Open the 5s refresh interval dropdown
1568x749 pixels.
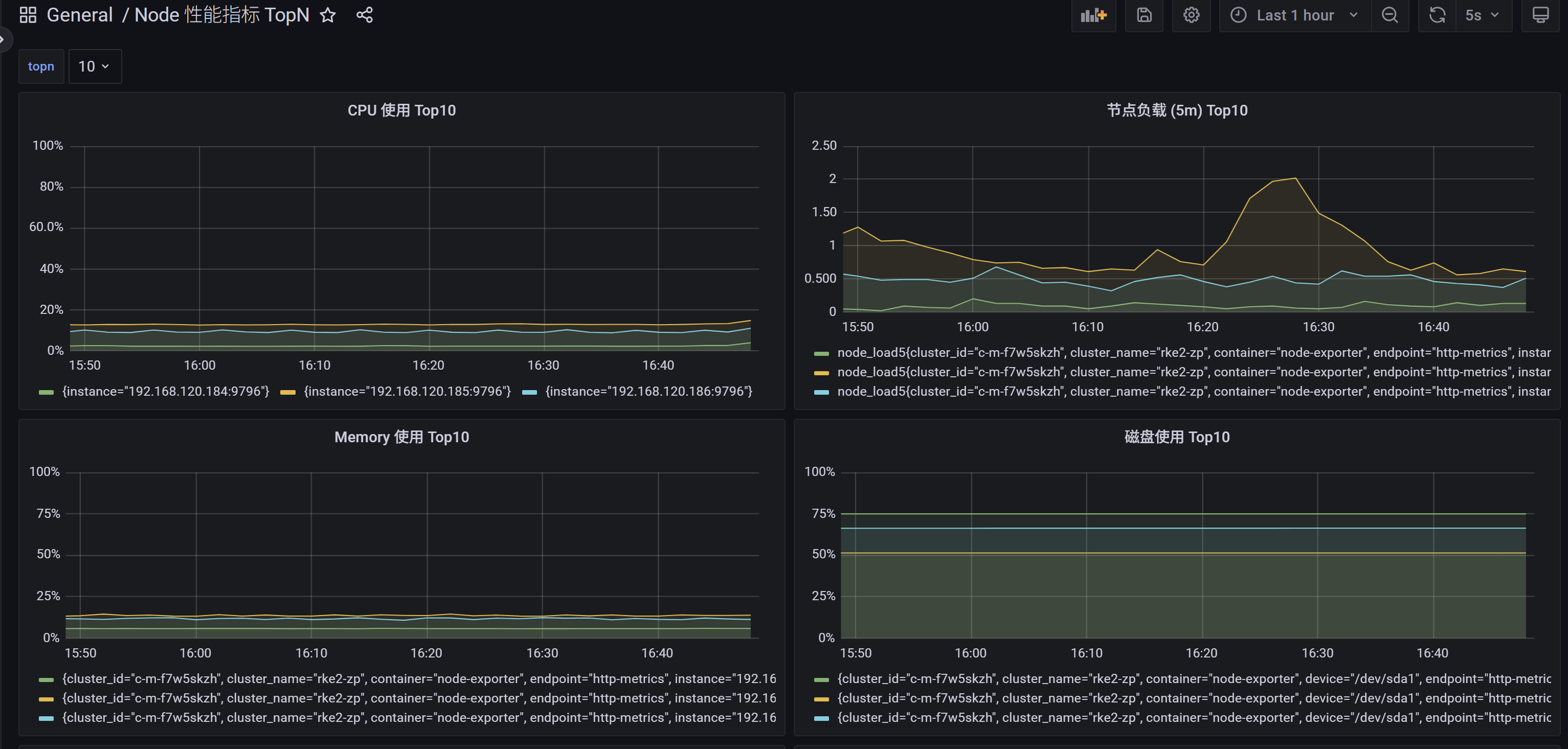coord(1482,15)
